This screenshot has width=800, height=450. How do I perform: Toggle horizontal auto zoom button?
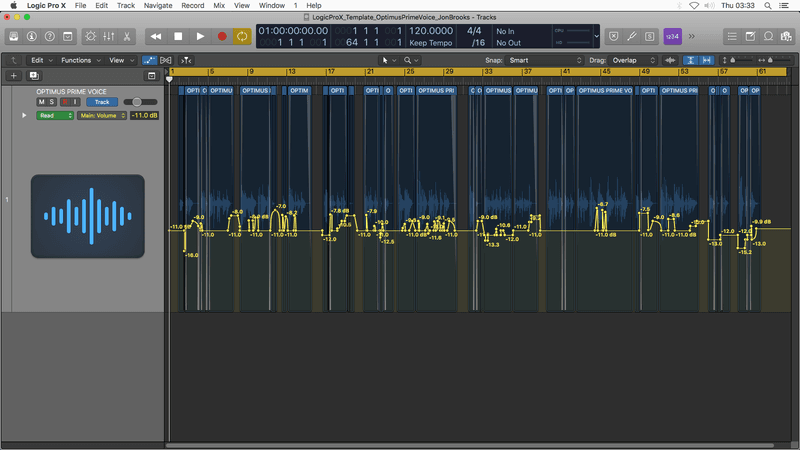707,60
